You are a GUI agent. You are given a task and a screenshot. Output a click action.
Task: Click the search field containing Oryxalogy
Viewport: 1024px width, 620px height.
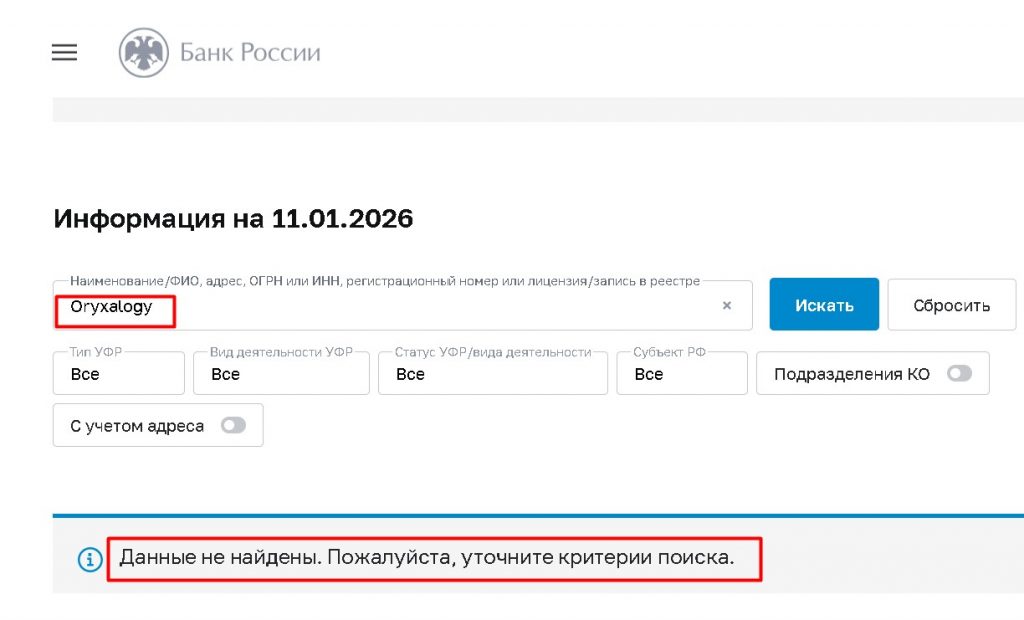pos(400,306)
